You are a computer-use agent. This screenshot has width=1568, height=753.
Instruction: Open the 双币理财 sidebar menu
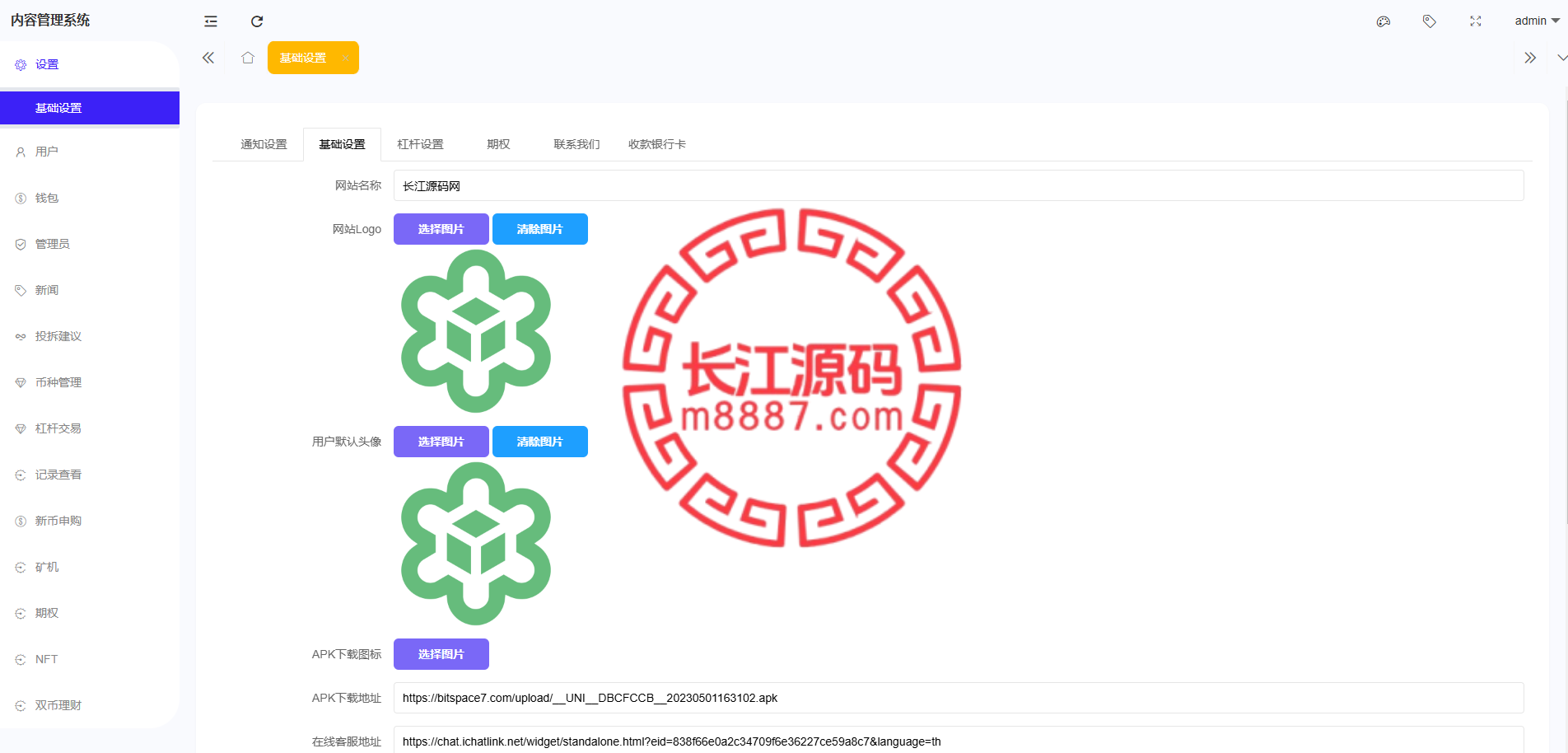click(x=90, y=705)
